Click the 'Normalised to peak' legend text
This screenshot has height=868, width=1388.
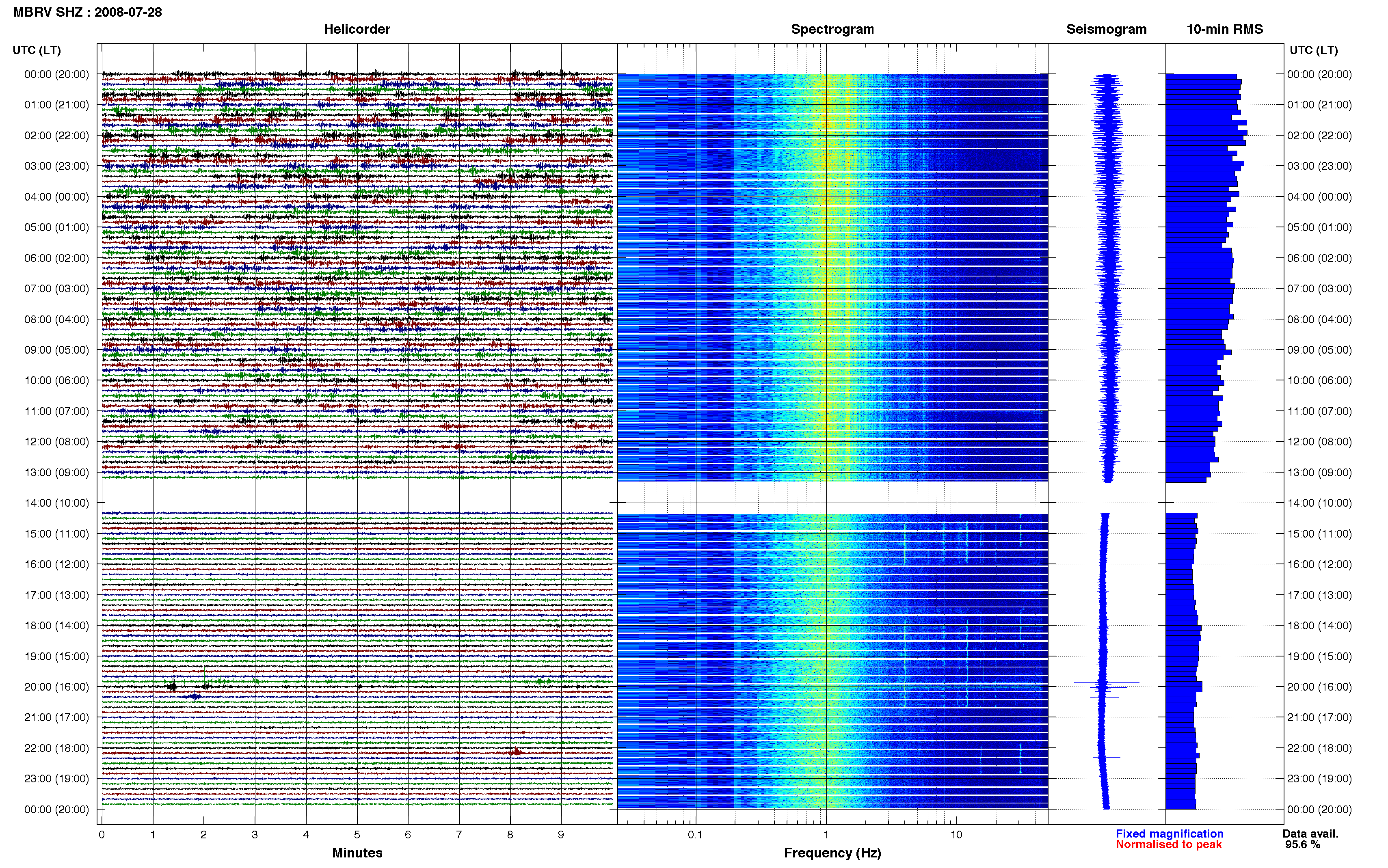point(1168,844)
